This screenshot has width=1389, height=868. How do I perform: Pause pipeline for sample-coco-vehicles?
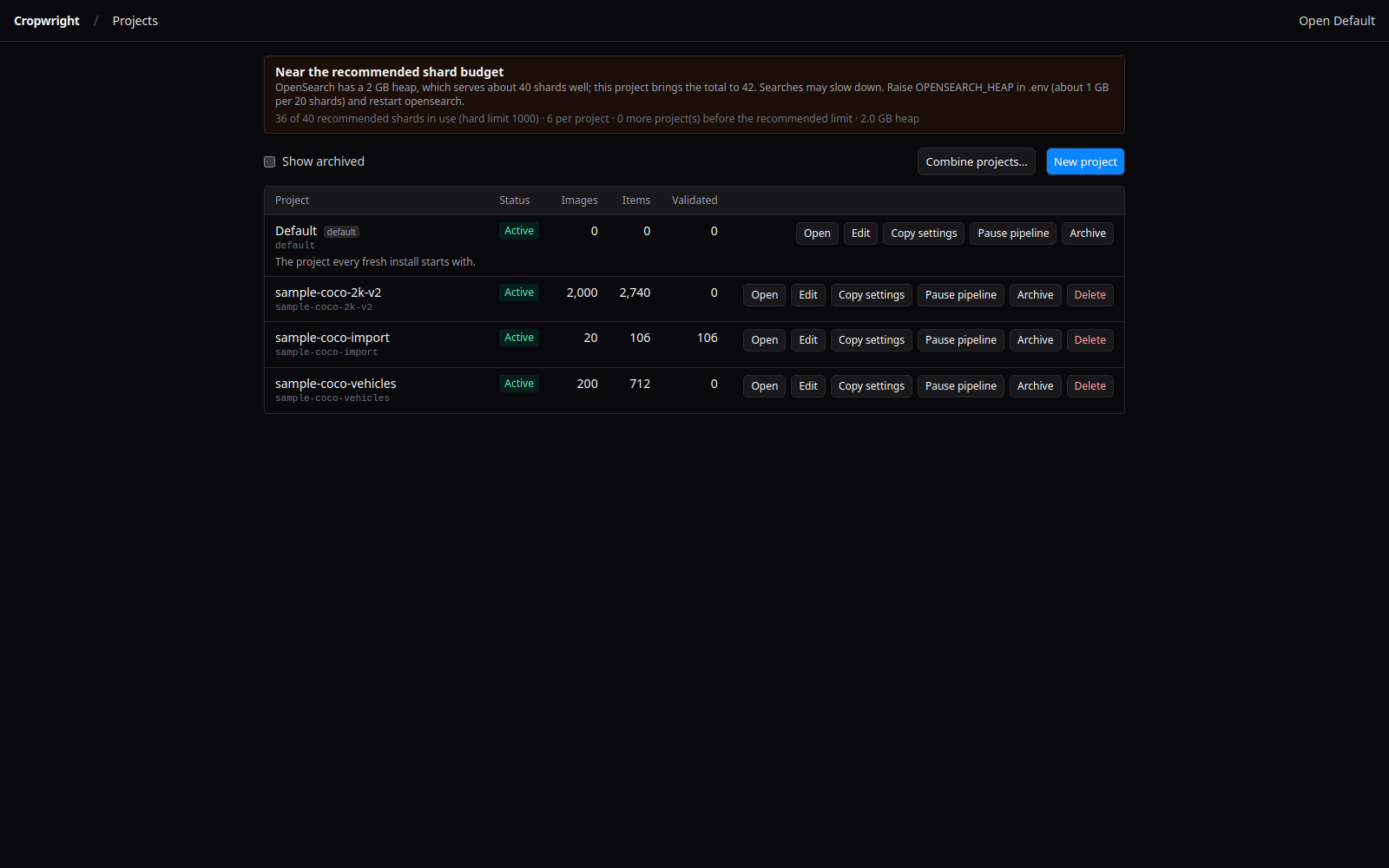click(x=961, y=386)
